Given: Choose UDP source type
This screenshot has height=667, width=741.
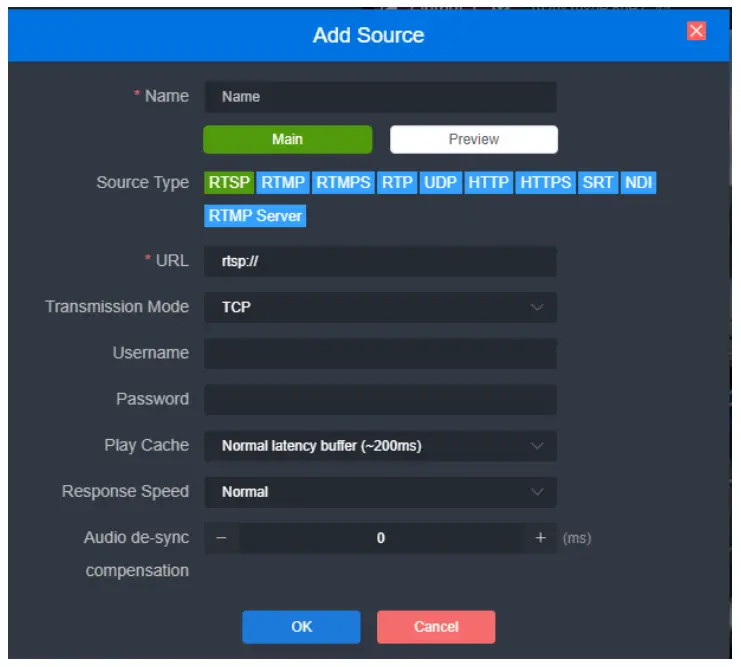Looking at the screenshot, I should (x=440, y=182).
